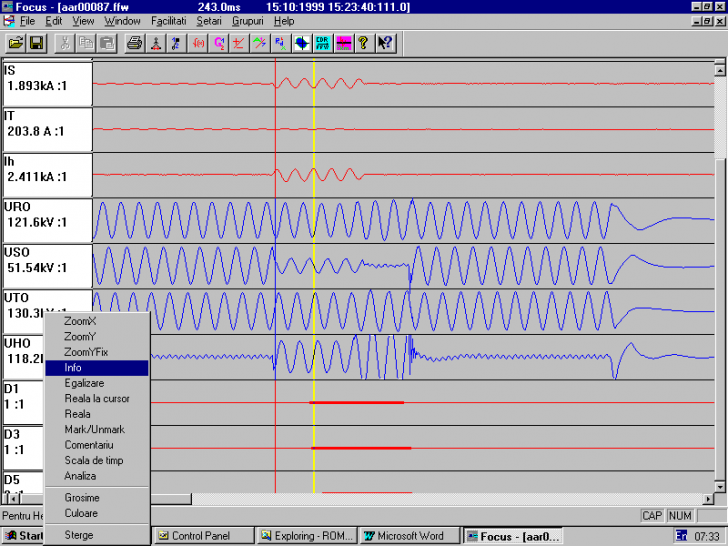
Task: Click the Open file toolbar icon
Action: 16,43
